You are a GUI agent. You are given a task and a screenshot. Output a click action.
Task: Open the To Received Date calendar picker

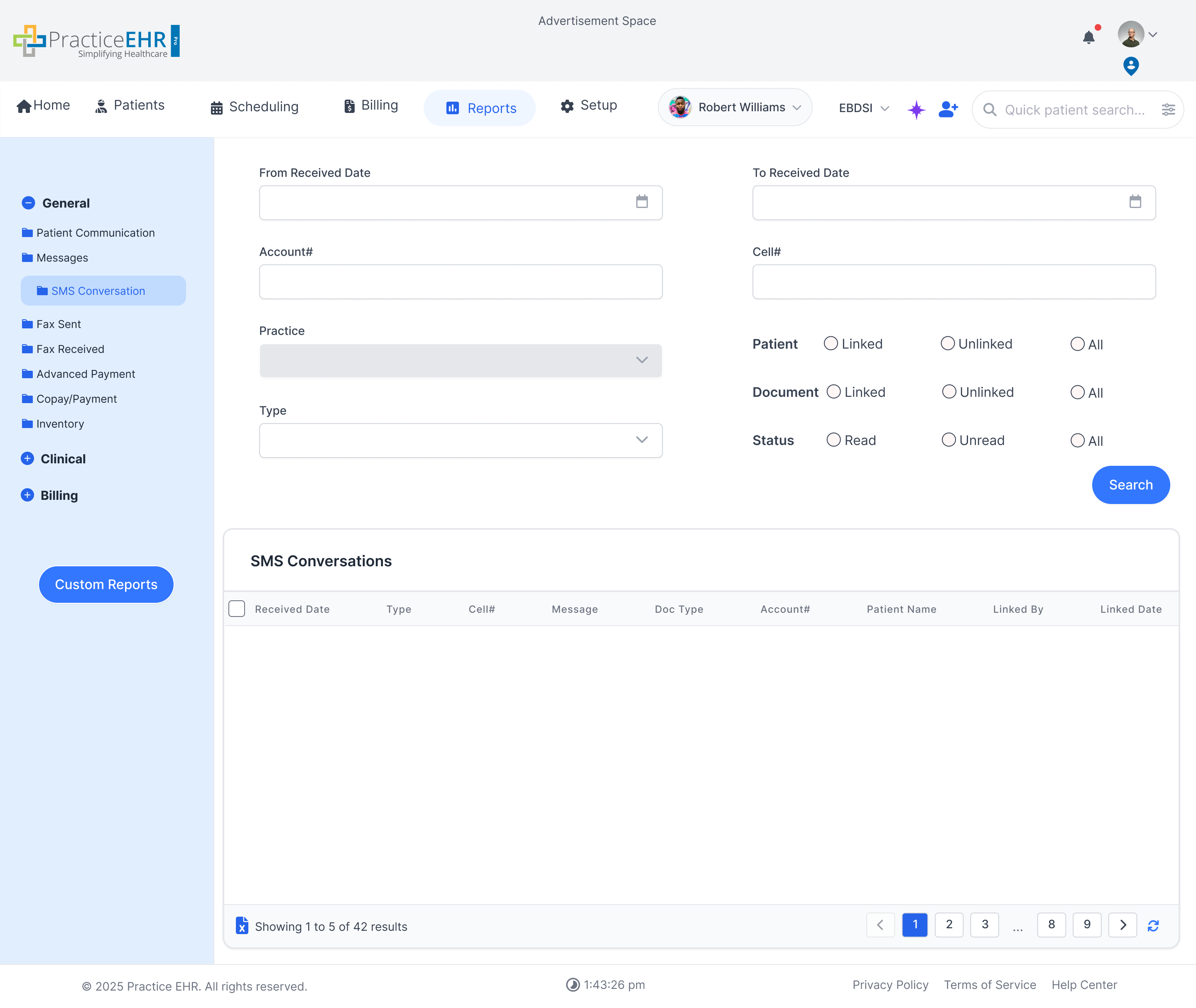[1135, 202]
